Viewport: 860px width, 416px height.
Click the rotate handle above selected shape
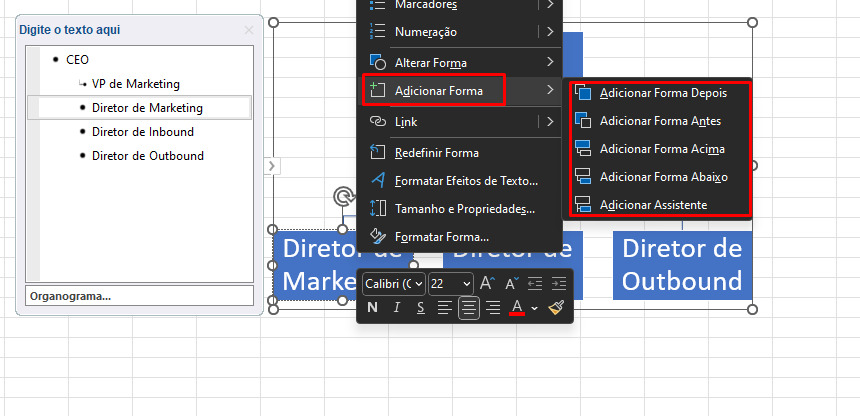click(343, 196)
